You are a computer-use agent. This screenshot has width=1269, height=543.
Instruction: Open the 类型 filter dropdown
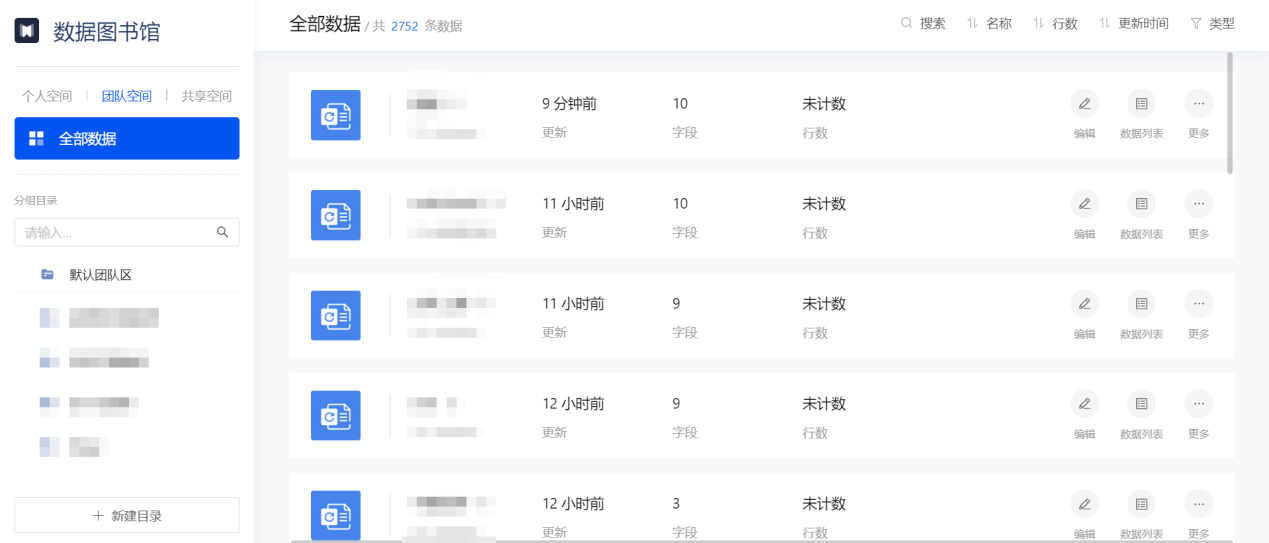[1212, 23]
